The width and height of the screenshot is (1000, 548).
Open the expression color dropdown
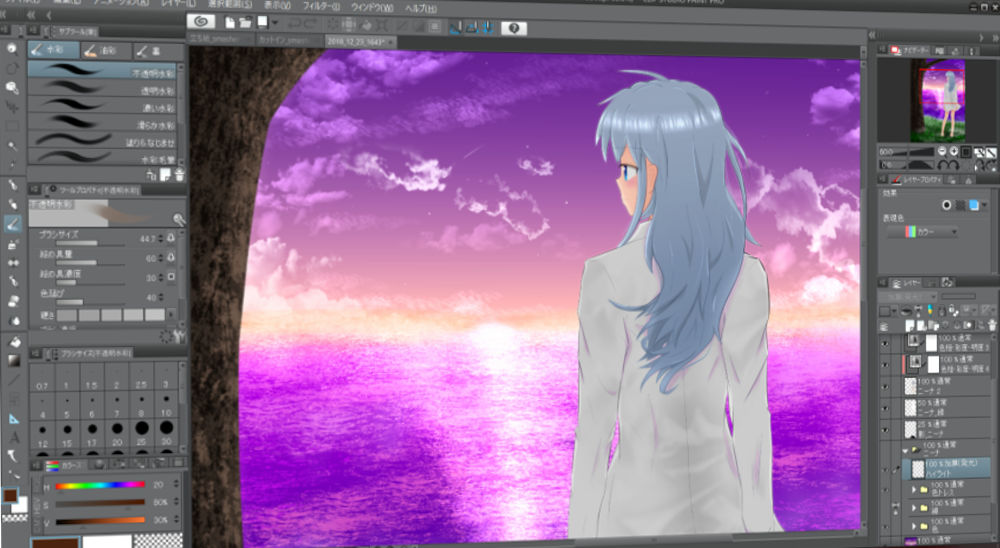click(921, 232)
